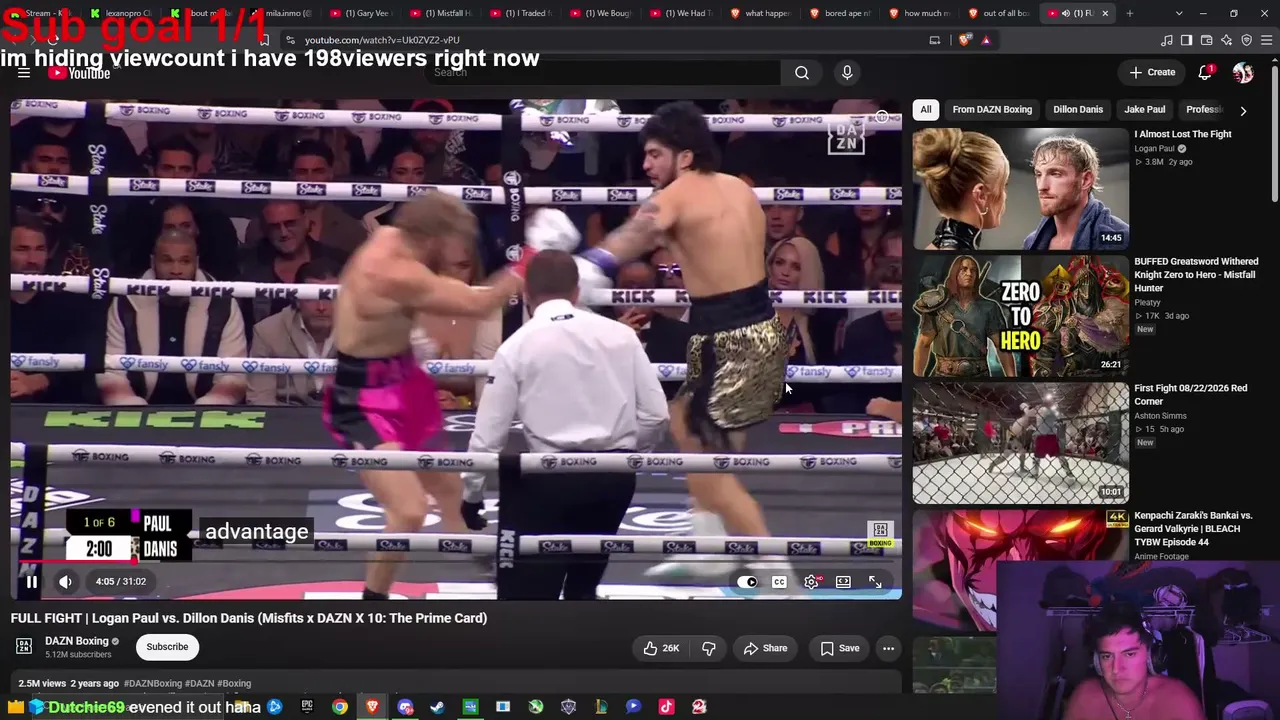Switch to the 'bored ape nf' tab
1280x720 pixels.
[x=839, y=13]
